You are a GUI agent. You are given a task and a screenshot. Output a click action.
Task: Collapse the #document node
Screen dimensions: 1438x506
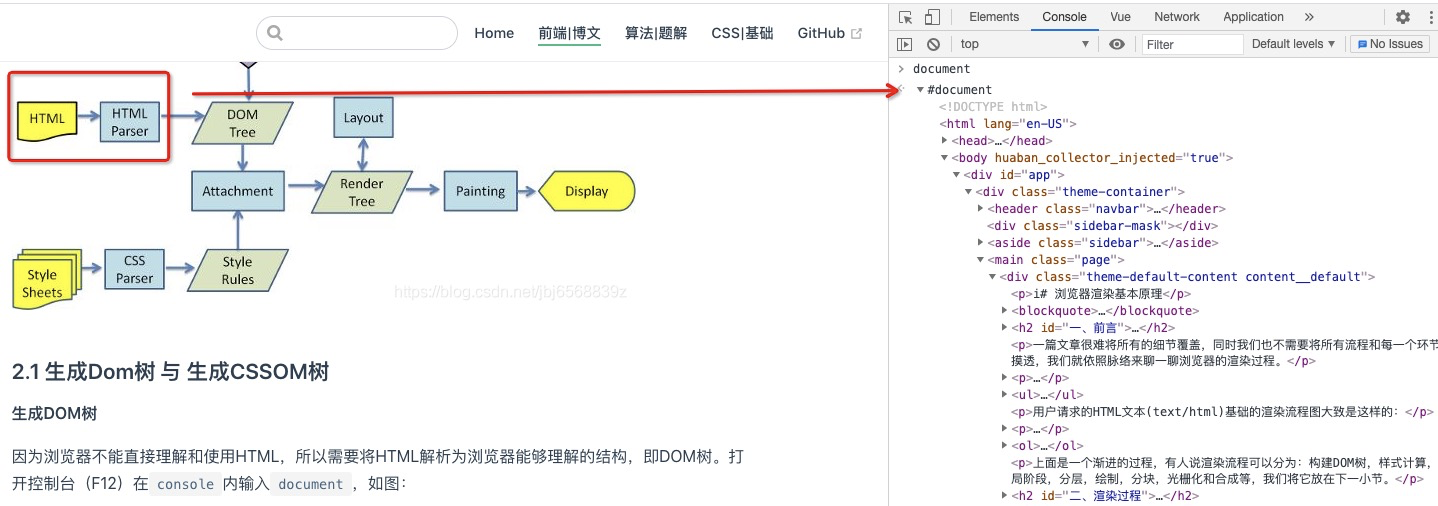coord(920,90)
